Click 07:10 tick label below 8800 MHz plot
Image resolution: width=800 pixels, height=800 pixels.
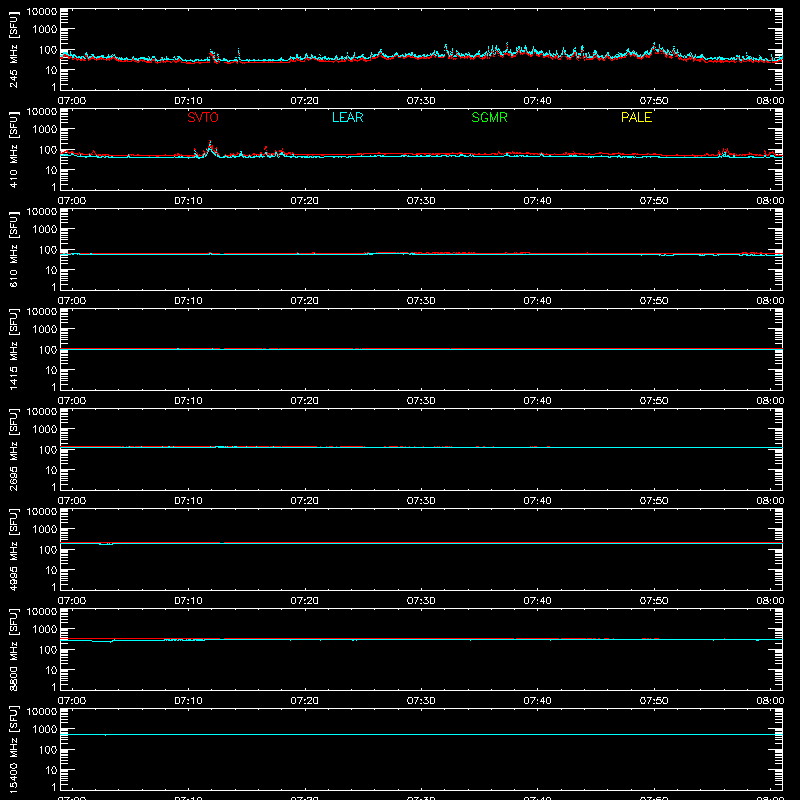(188, 701)
